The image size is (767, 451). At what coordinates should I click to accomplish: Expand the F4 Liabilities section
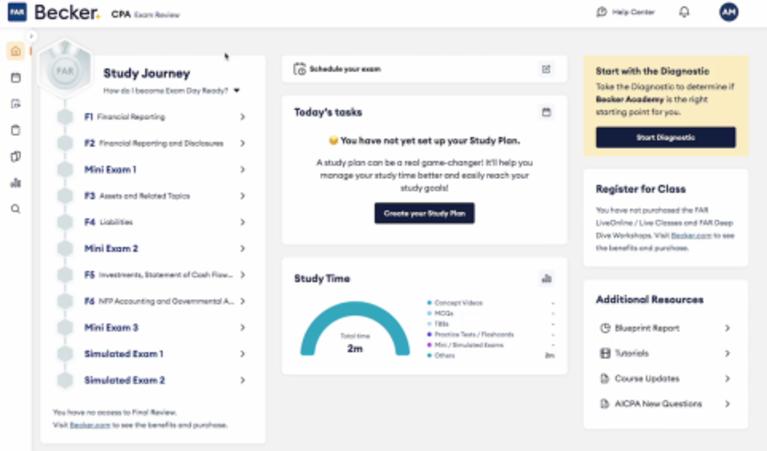coord(242,222)
